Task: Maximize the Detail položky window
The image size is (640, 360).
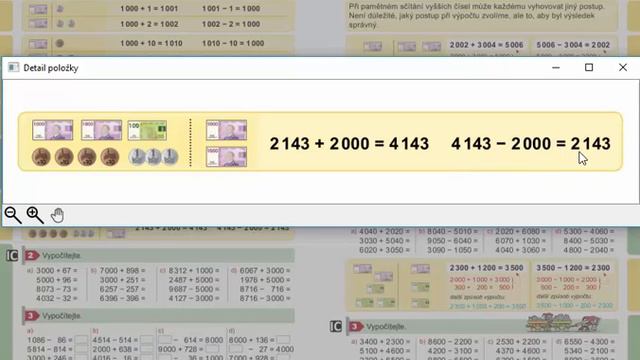Action: pyautogui.click(x=589, y=67)
